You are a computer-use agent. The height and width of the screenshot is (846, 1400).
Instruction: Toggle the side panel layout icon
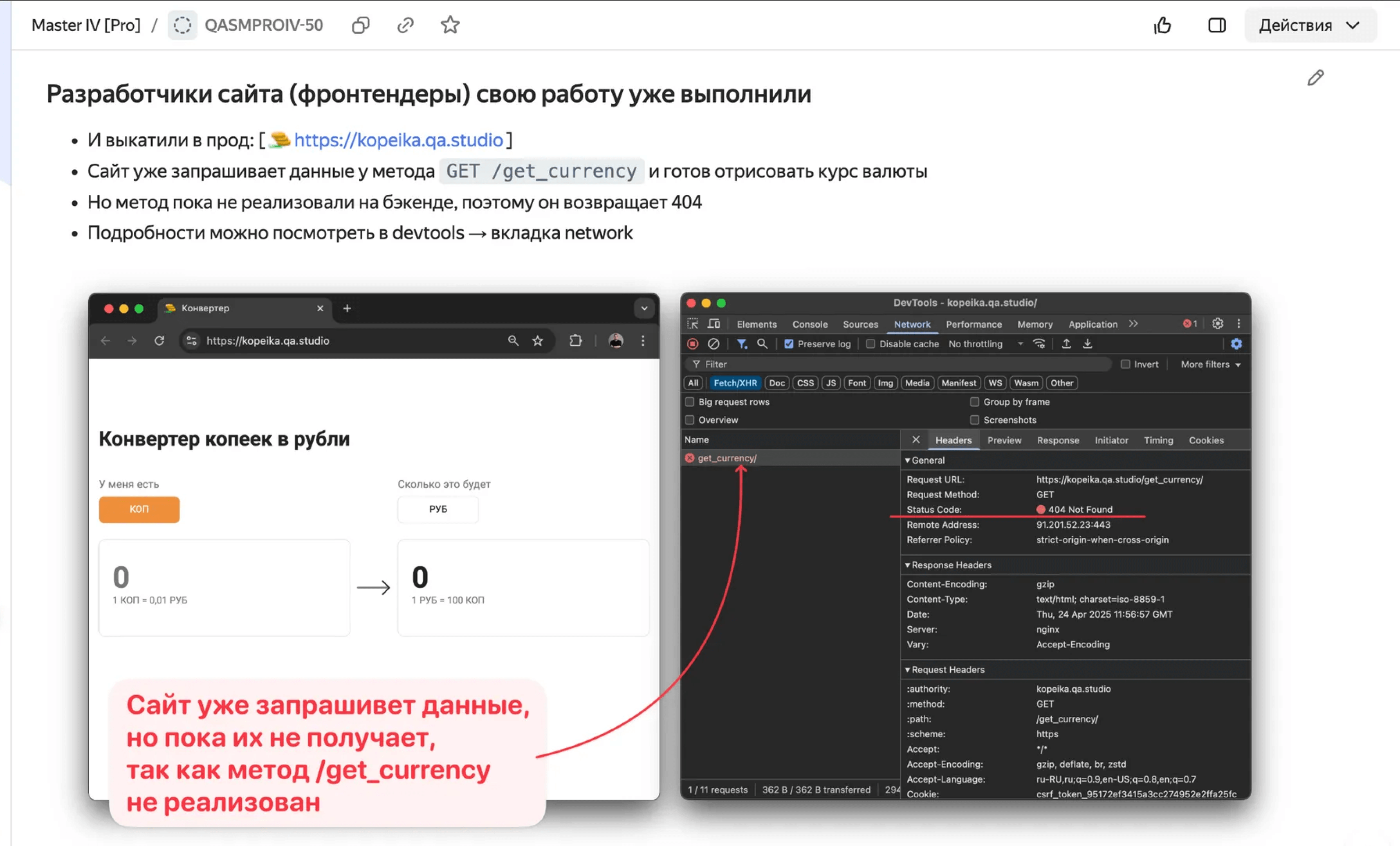[1216, 25]
